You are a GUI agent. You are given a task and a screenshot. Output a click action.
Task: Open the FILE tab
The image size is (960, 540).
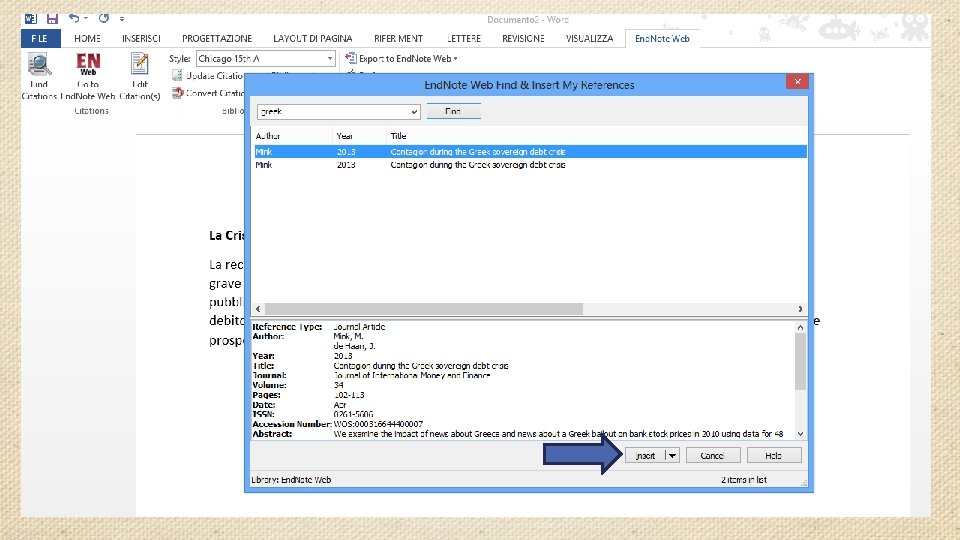click(x=40, y=39)
